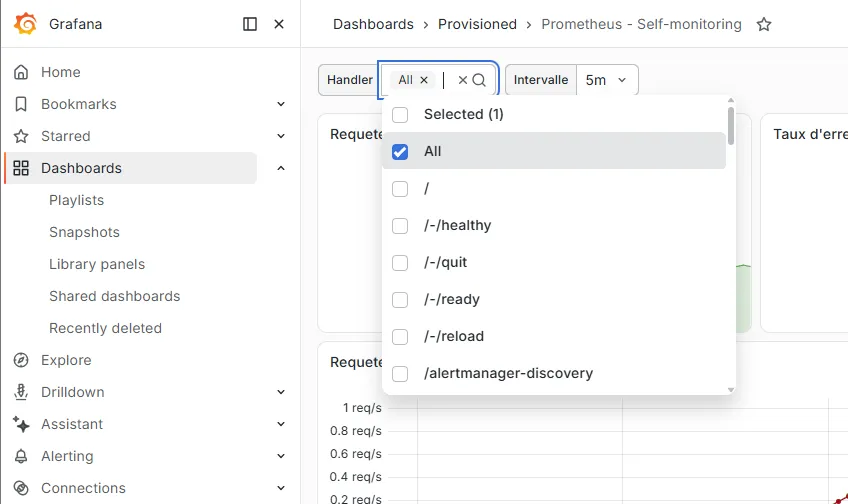Click the scrollbar down arrow in dropdown

[731, 390]
